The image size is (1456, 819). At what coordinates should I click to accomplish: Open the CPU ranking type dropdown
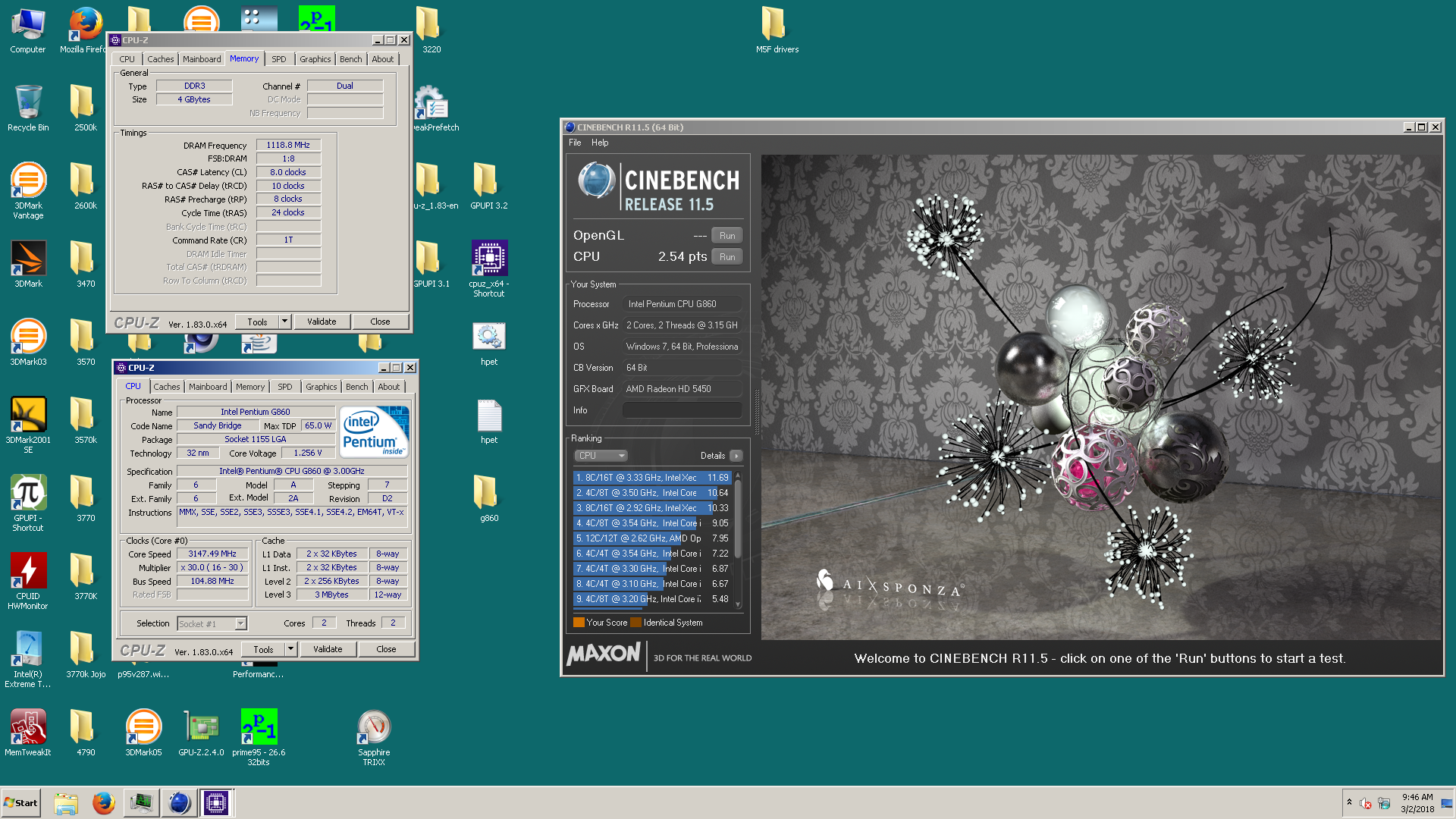click(601, 456)
